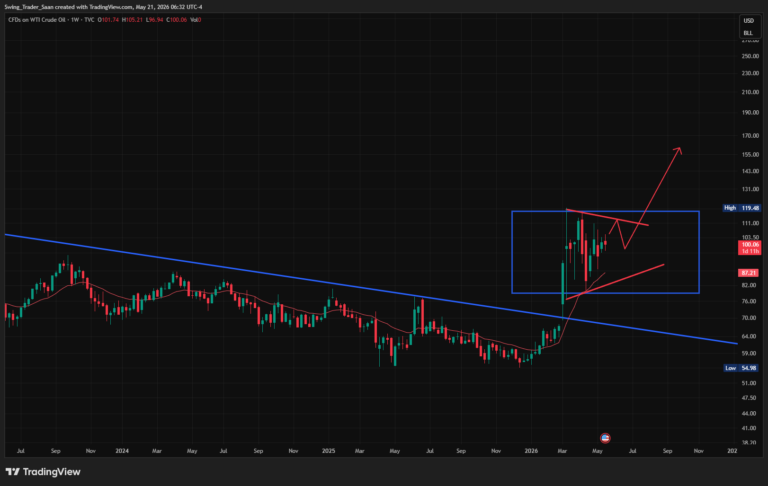Open the USD currency selector
768x486 pixels.
(x=748, y=21)
